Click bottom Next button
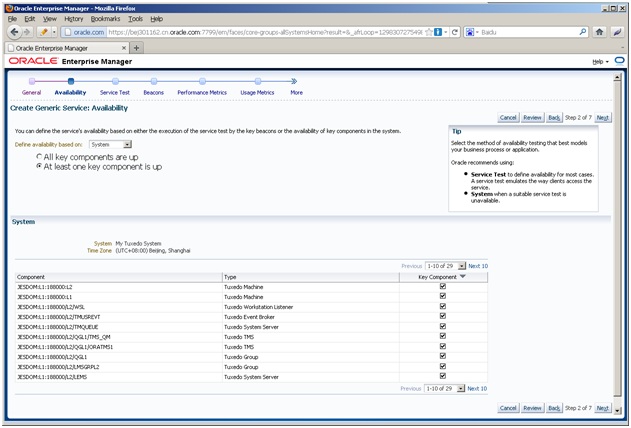 (602, 408)
